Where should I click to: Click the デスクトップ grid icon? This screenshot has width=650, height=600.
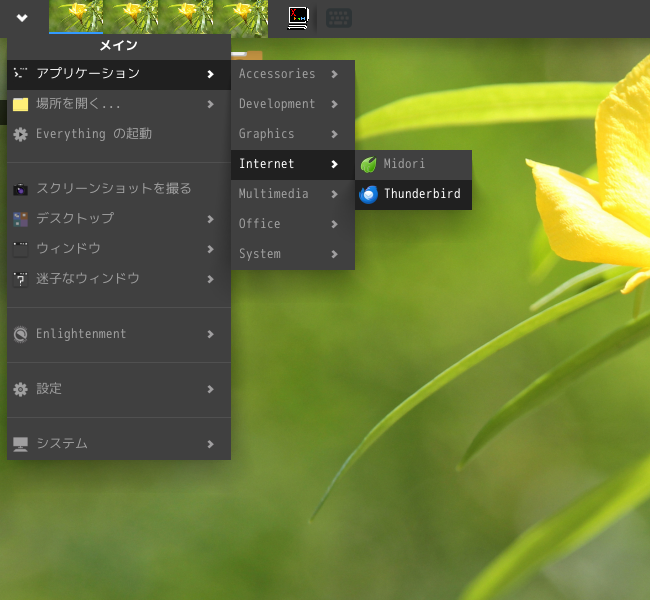(x=20, y=219)
